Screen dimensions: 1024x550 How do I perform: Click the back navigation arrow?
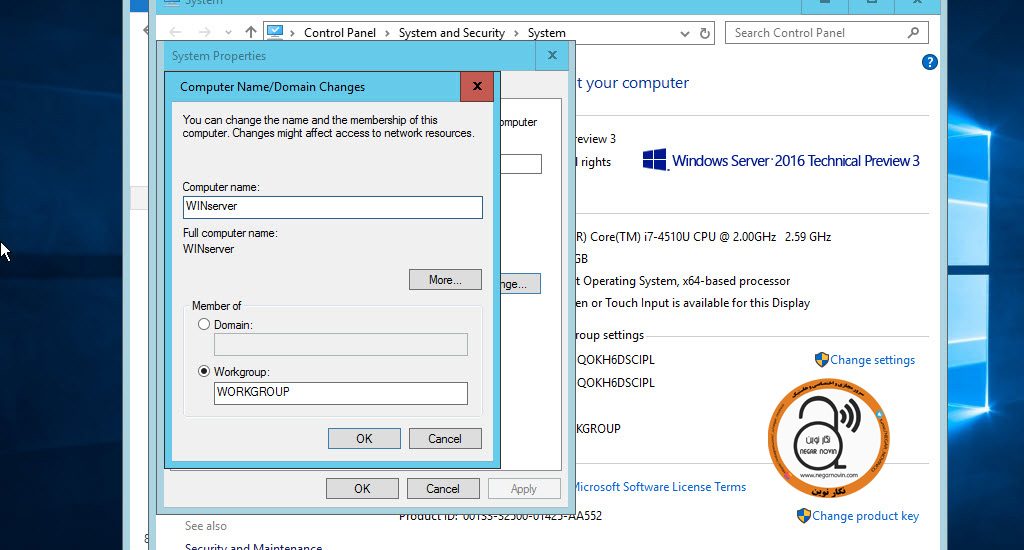(x=175, y=32)
